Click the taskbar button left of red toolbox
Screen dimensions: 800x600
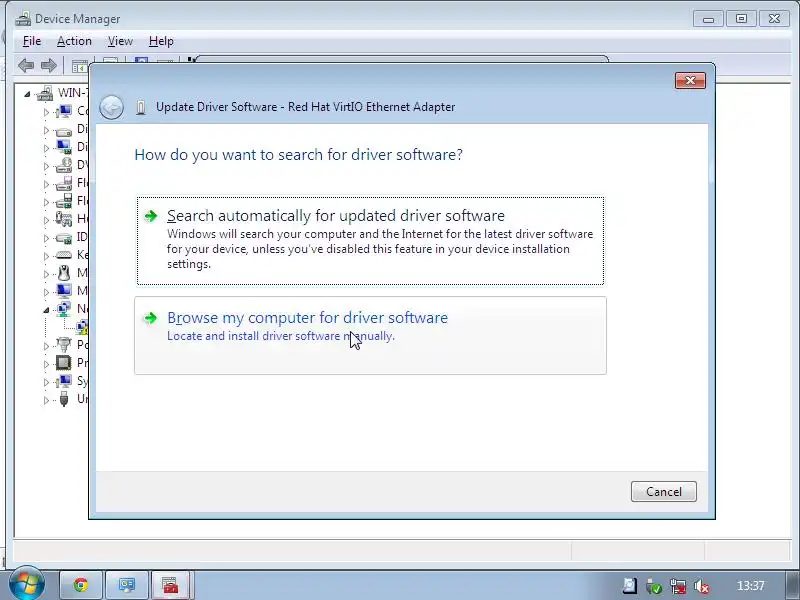click(127, 585)
